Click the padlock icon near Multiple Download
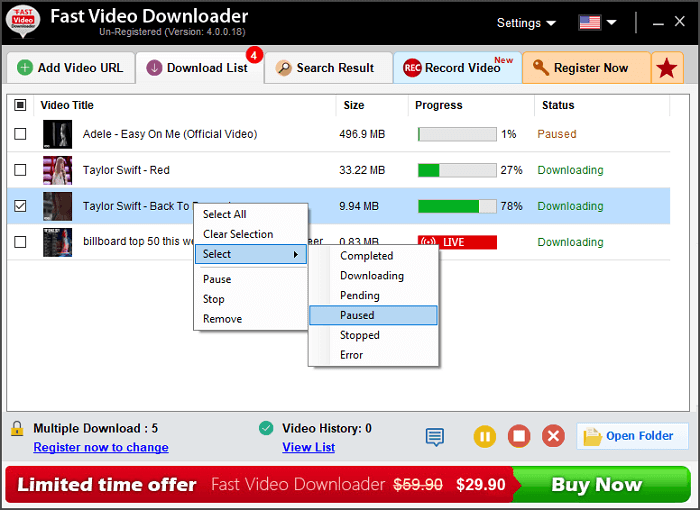This screenshot has height=510, width=700. click(x=17, y=428)
